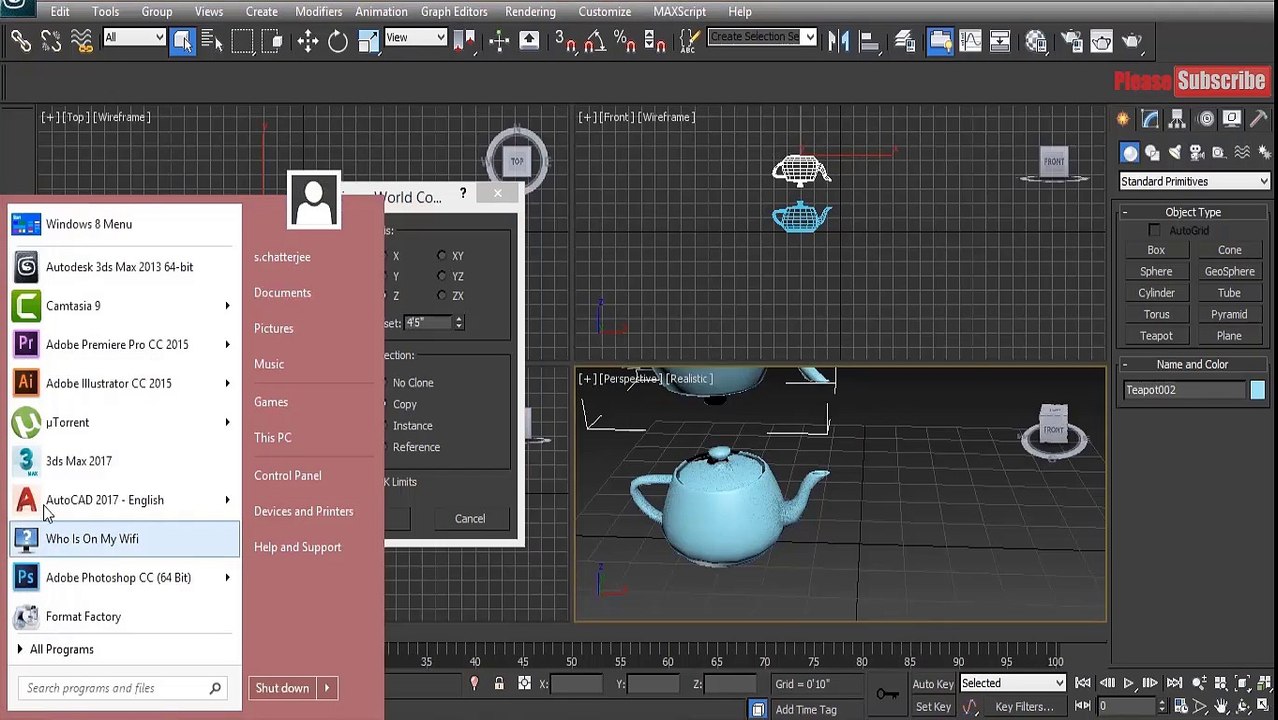The image size is (1278, 720).
Task: Toggle Angle Snap in toolbar
Action: [595, 41]
